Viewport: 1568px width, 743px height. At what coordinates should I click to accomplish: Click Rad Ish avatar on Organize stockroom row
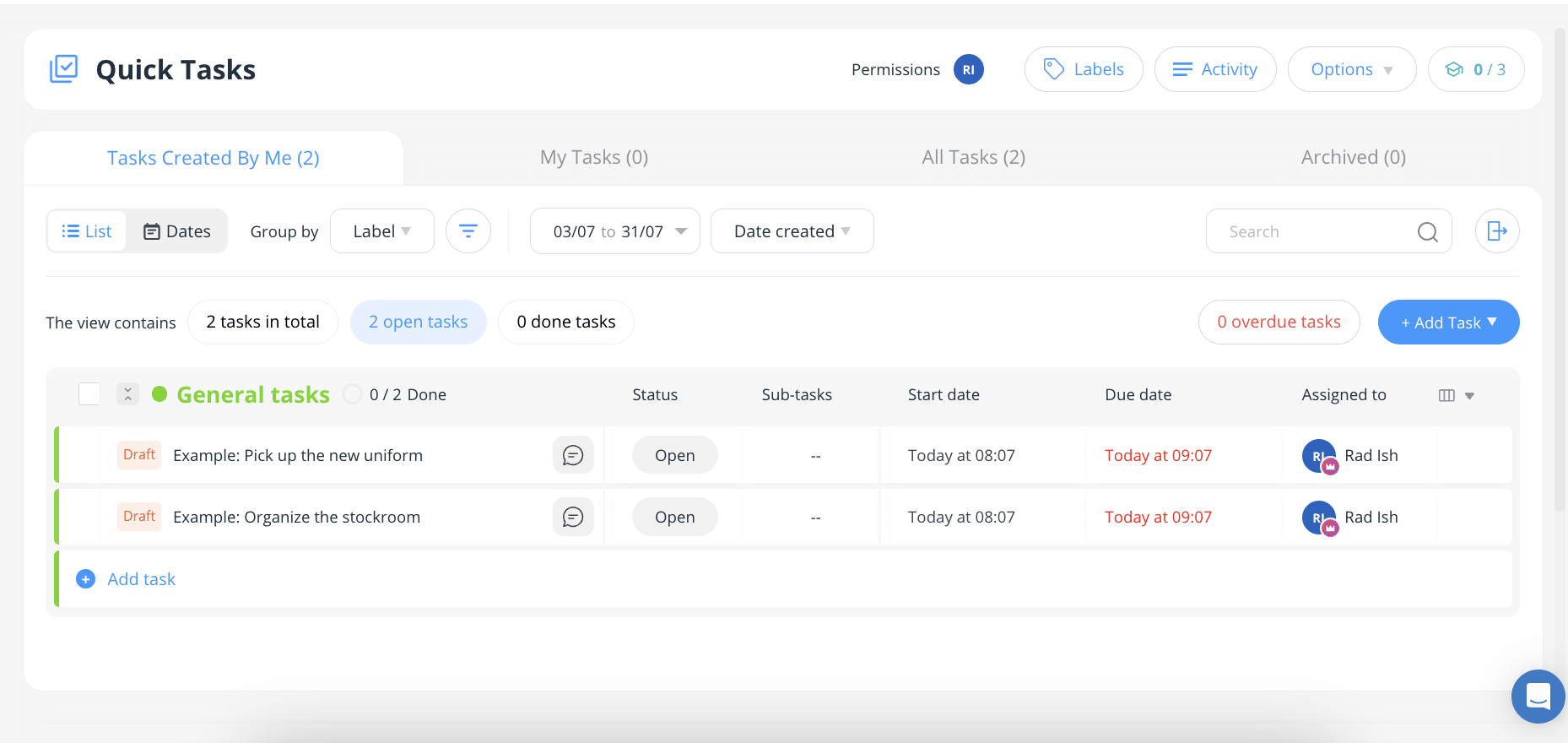(1319, 518)
